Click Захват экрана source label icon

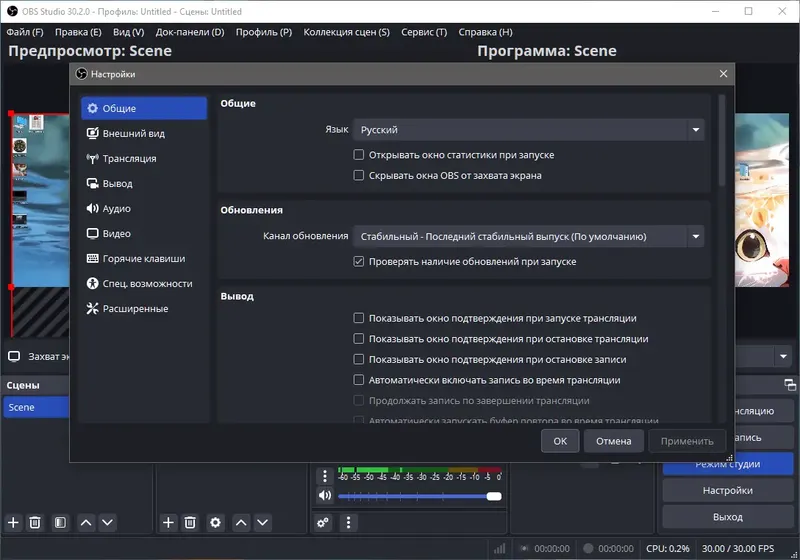click(x=14, y=356)
